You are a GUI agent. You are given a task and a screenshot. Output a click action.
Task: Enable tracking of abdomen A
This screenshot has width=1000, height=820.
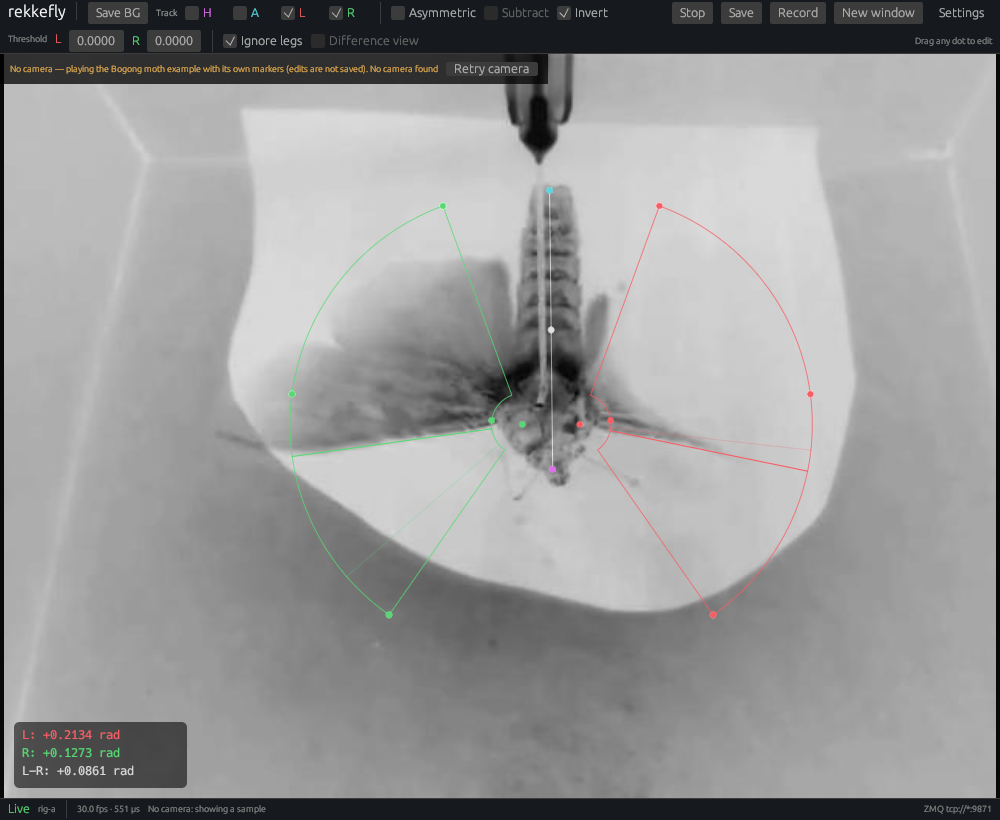(x=240, y=13)
